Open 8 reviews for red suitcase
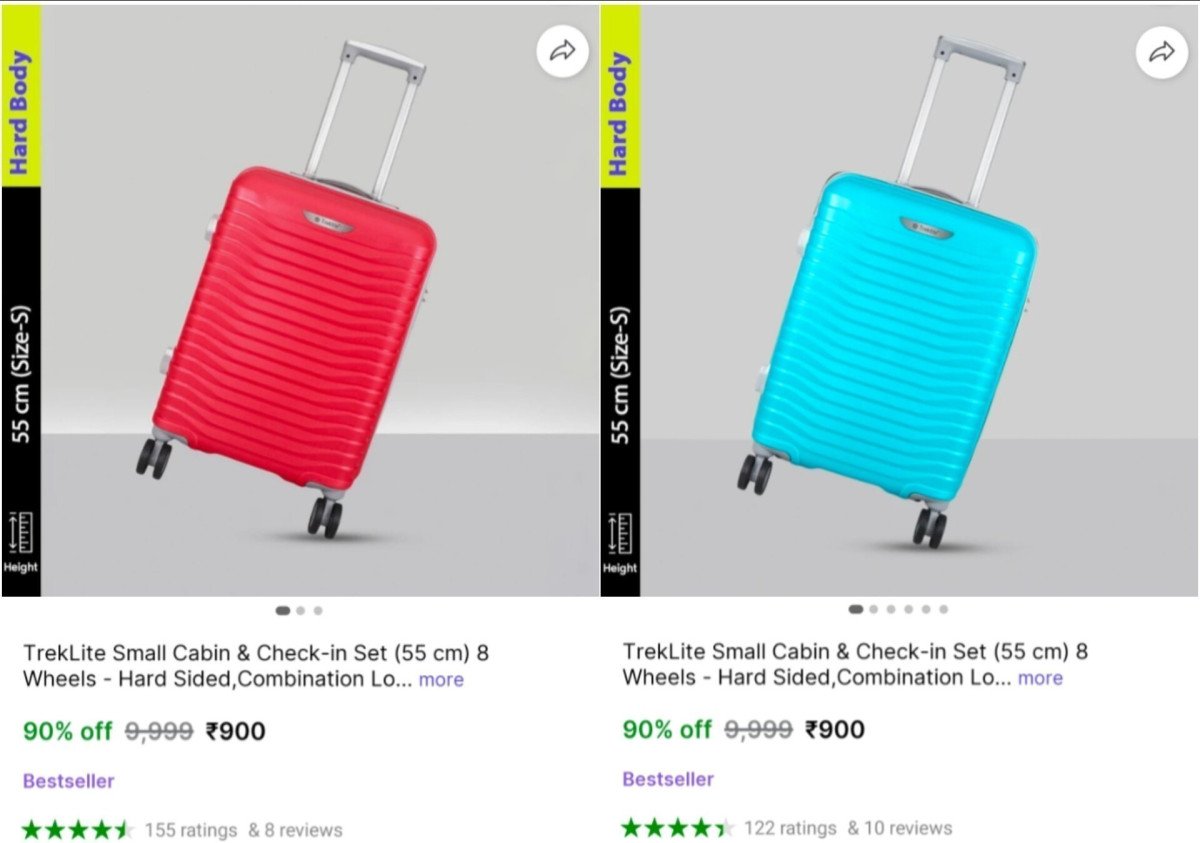1200x843 pixels. tap(298, 829)
